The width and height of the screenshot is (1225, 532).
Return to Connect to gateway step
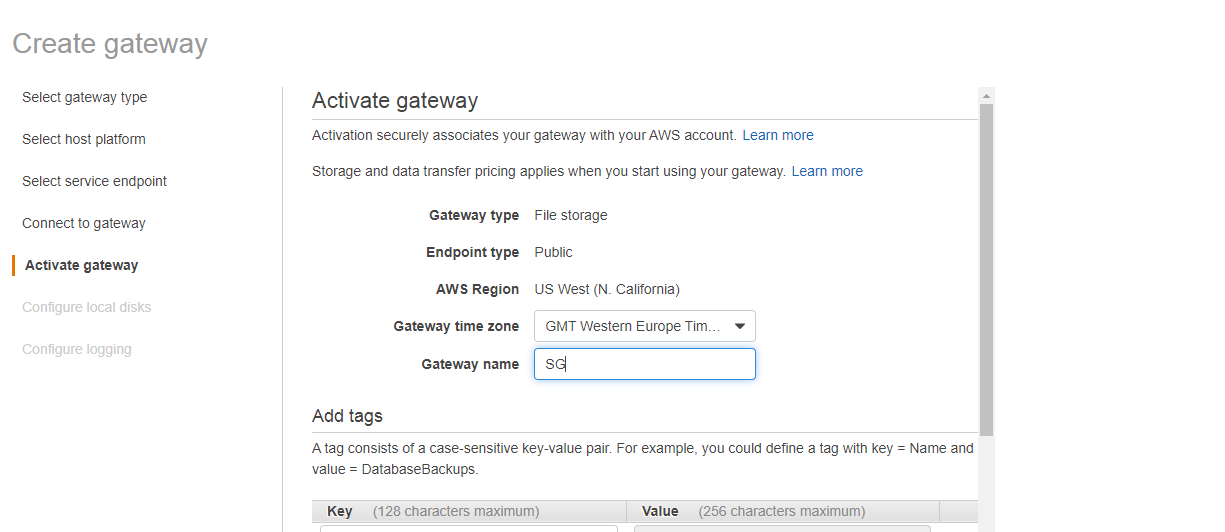(x=83, y=223)
